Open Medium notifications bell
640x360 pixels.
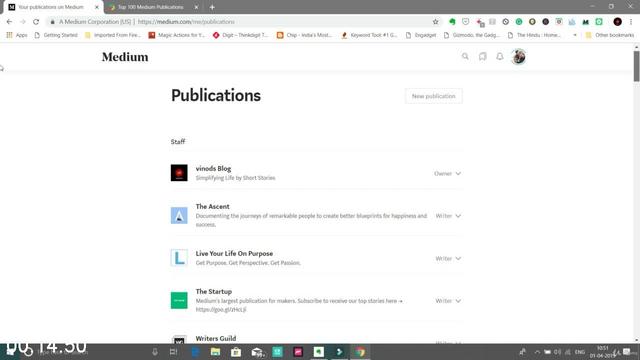tap(500, 56)
